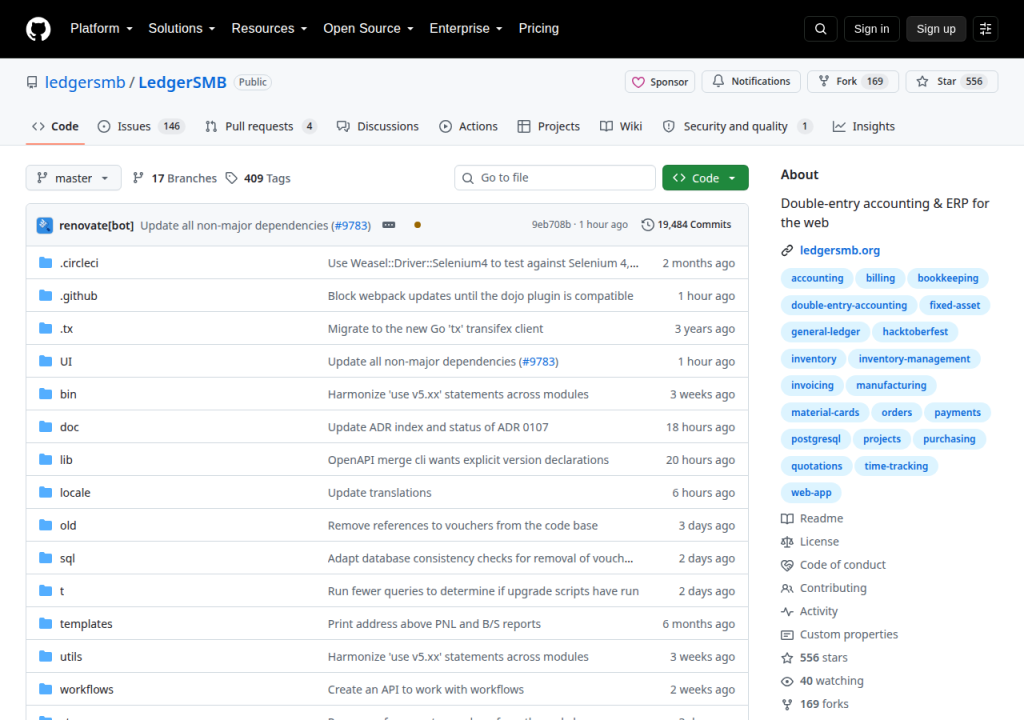Click the Sign in button

coord(871,29)
